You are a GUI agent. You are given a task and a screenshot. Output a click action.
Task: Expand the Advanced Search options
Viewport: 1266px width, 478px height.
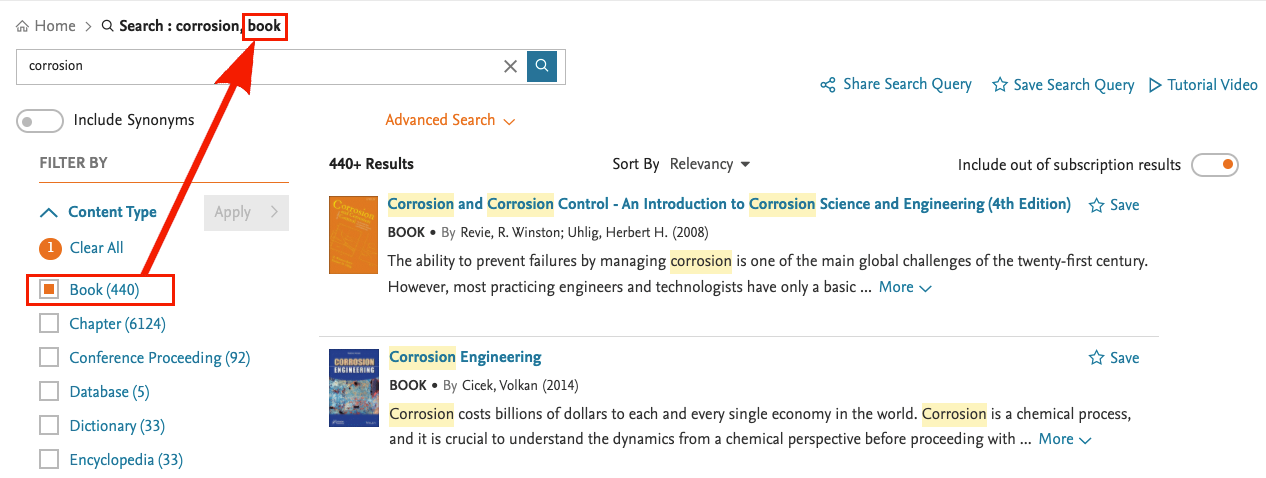[x=450, y=120]
